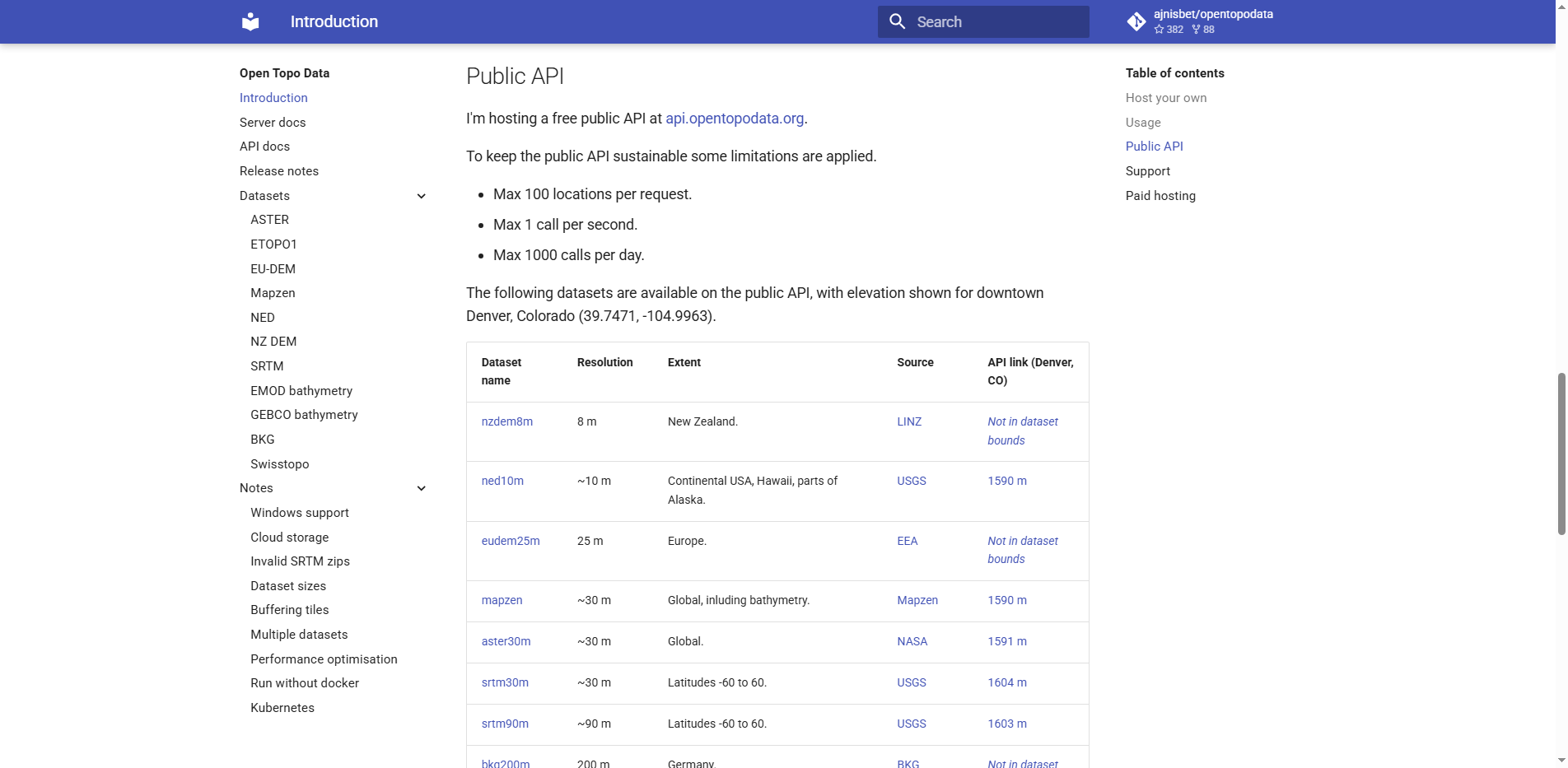
Task: Click the Open Topo Data logo icon
Action: pos(250,21)
